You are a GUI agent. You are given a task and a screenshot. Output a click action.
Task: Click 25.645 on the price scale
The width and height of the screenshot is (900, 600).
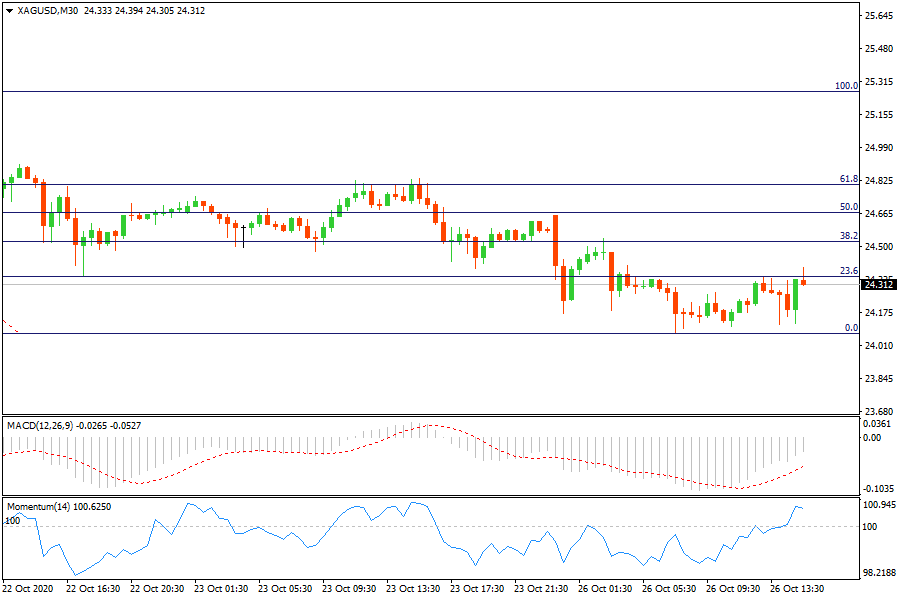[x=878, y=16]
